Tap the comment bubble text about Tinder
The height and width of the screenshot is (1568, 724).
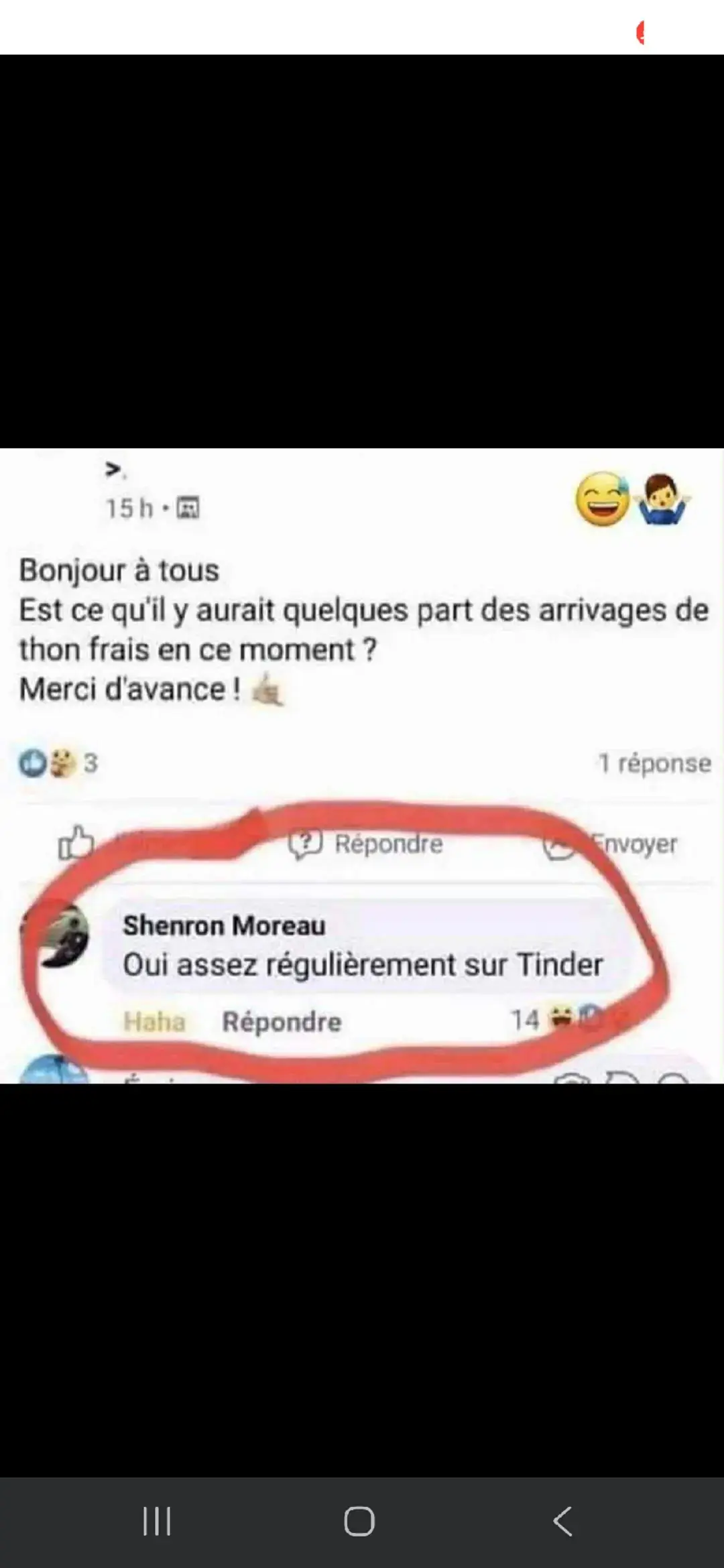(x=363, y=965)
